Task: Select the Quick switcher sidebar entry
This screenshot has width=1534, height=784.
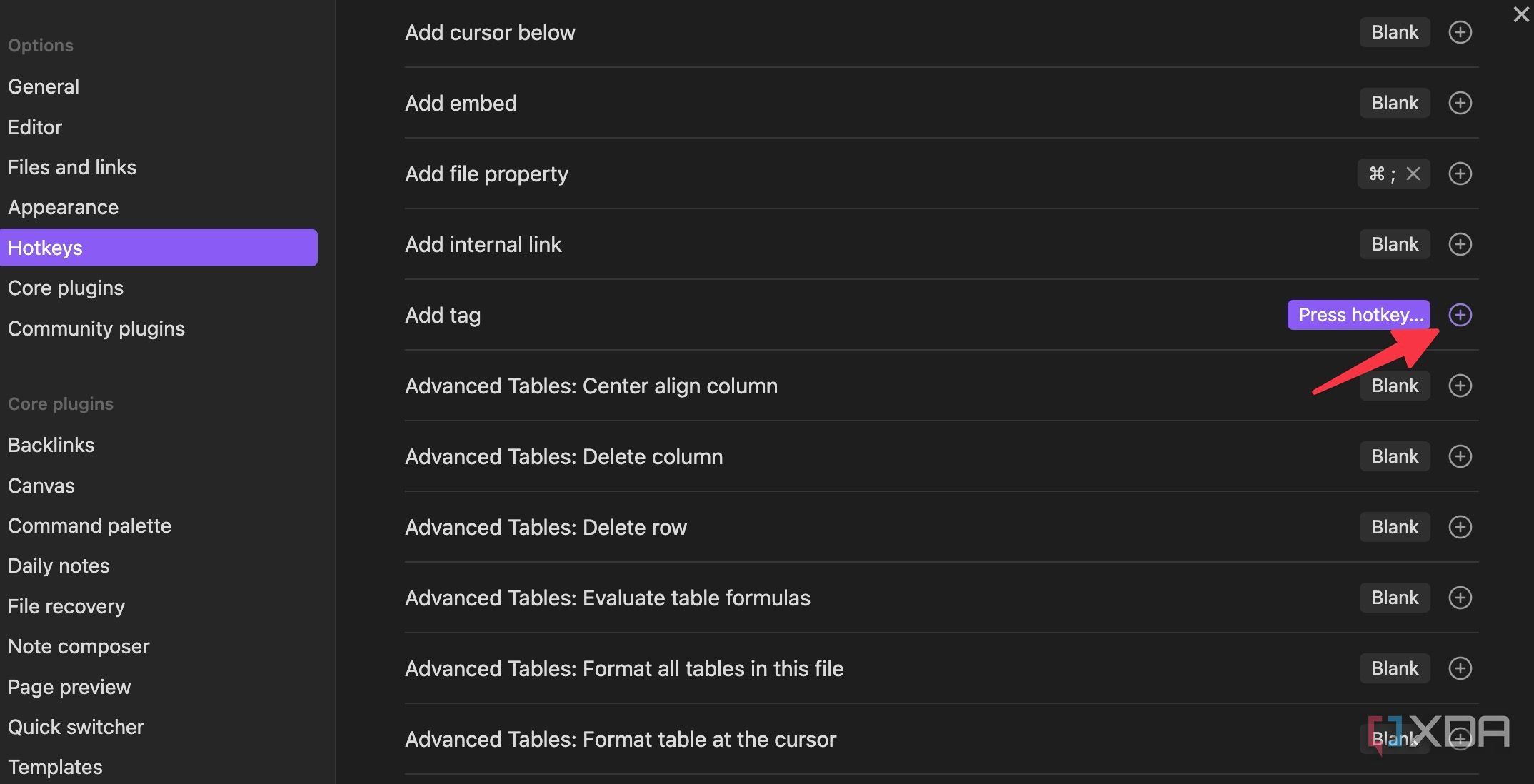Action: (76, 726)
